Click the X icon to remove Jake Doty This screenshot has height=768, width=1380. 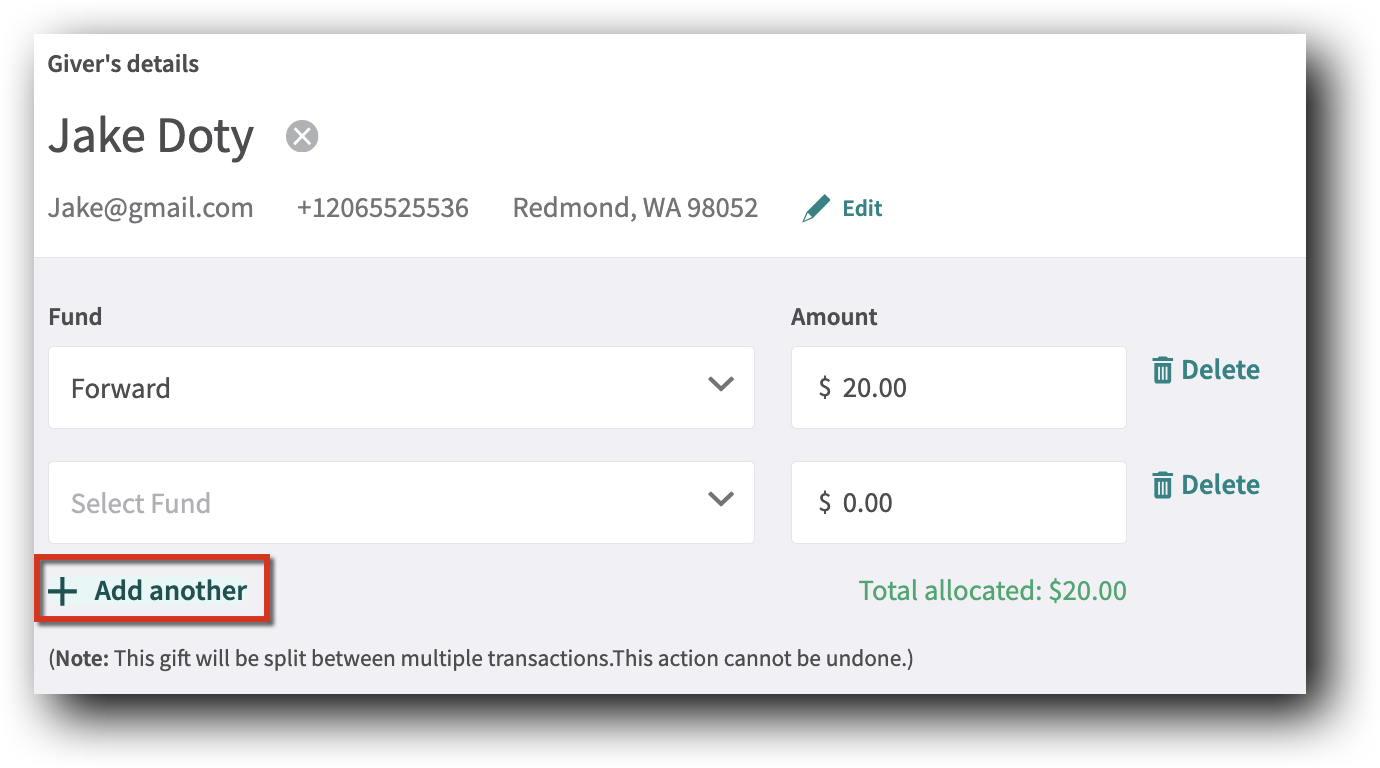tap(302, 136)
